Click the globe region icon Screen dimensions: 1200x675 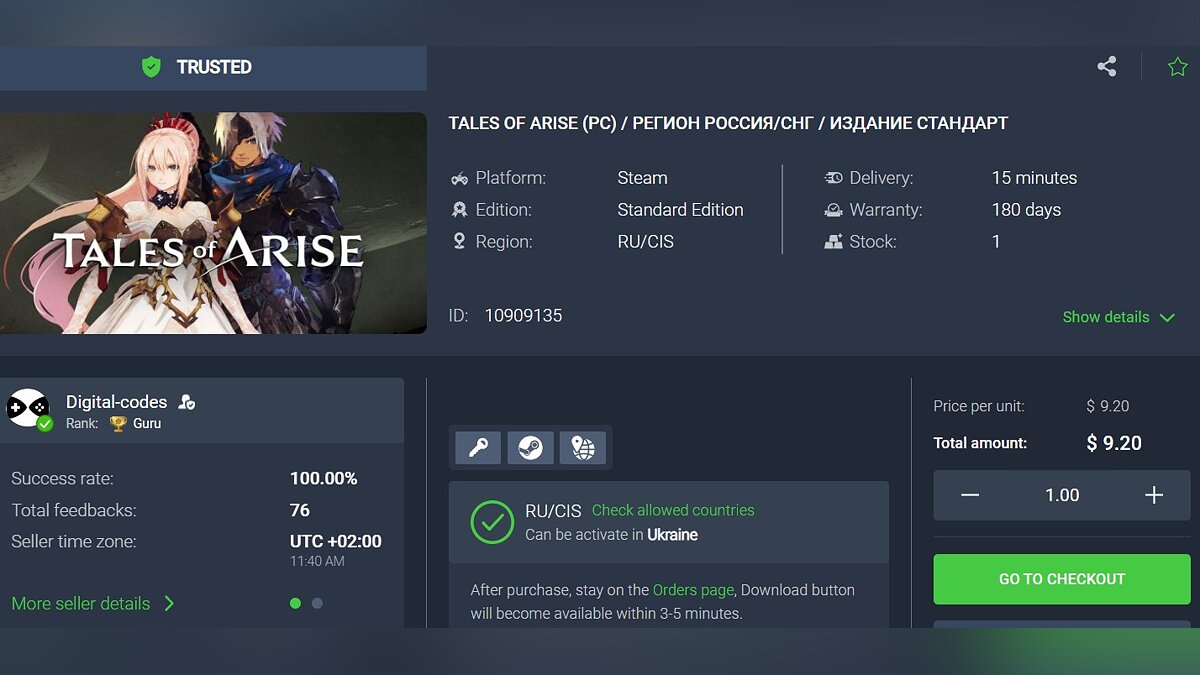[583, 448]
